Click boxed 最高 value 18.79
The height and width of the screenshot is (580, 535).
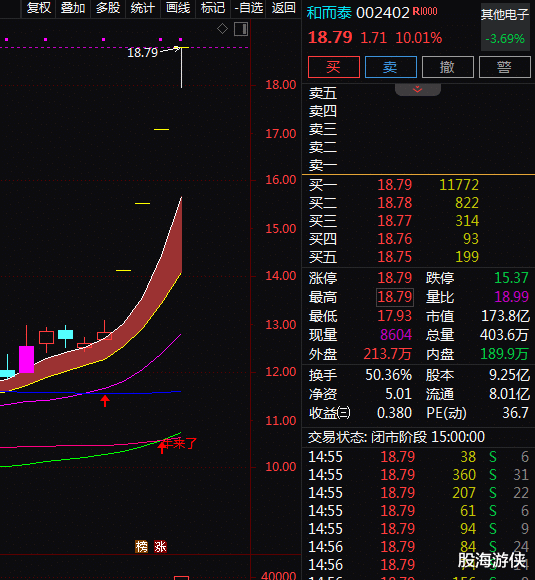click(395, 297)
